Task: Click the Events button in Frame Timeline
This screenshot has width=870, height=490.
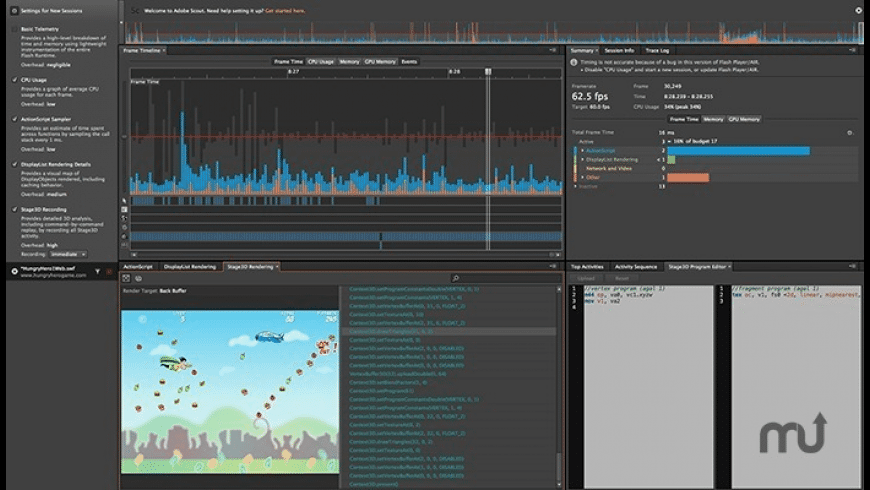Action: (x=409, y=62)
